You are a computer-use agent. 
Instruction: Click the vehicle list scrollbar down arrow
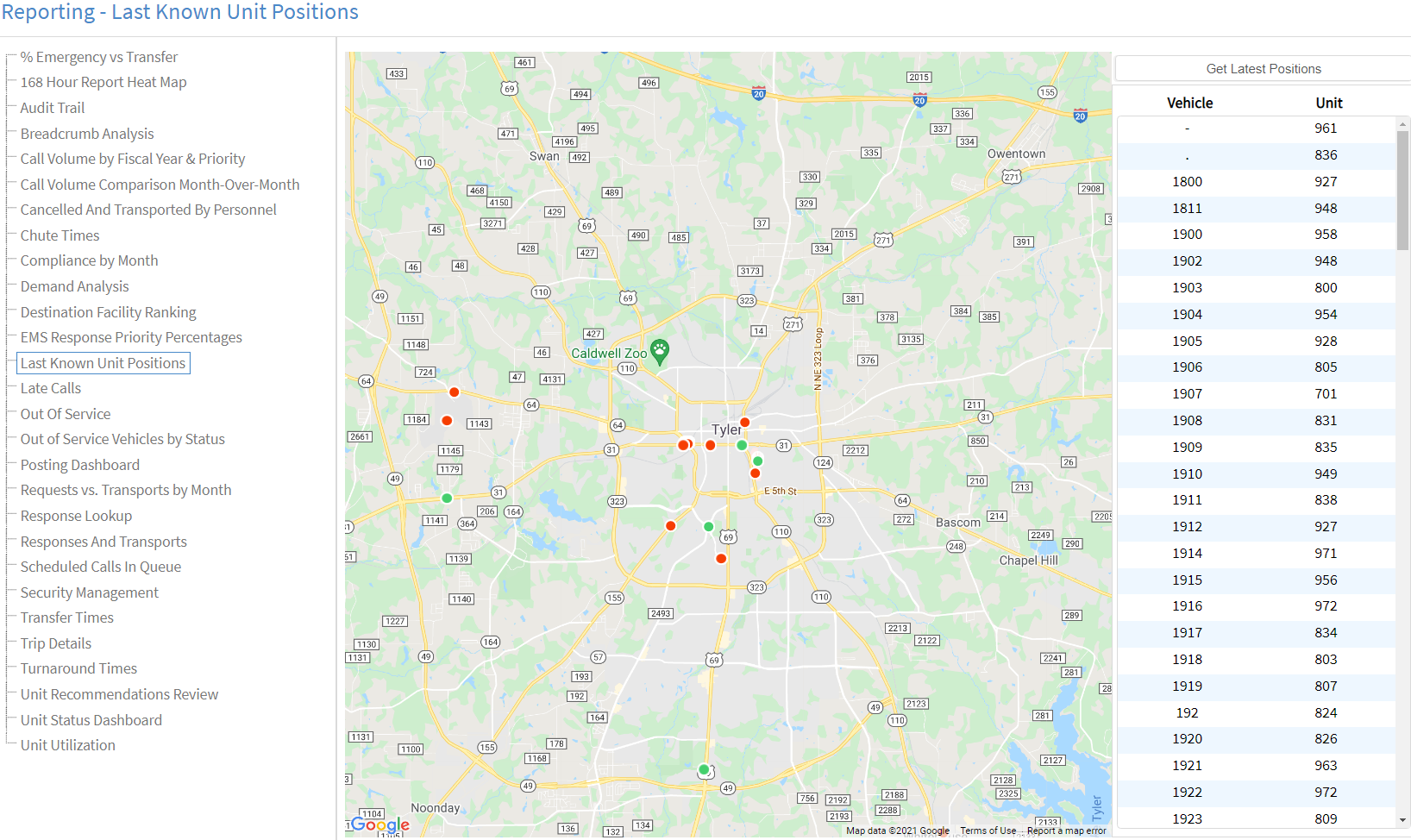(1402, 820)
